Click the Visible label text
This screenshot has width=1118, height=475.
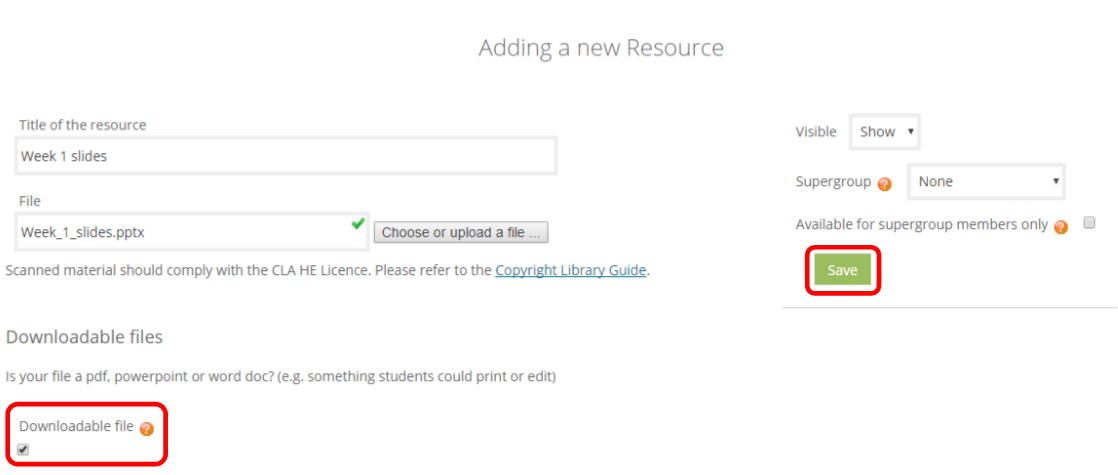816,132
